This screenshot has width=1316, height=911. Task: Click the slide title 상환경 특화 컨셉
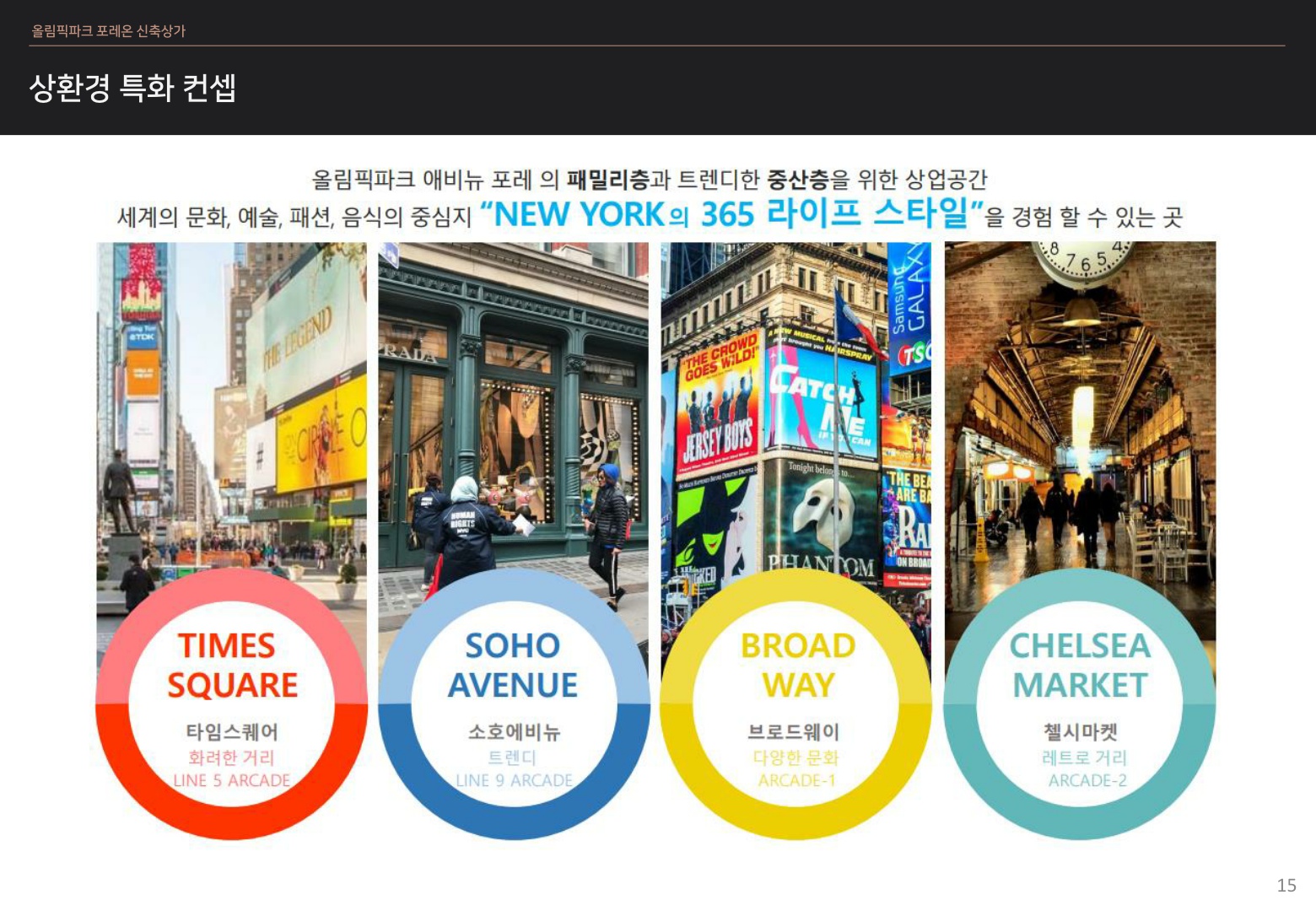pos(132,88)
